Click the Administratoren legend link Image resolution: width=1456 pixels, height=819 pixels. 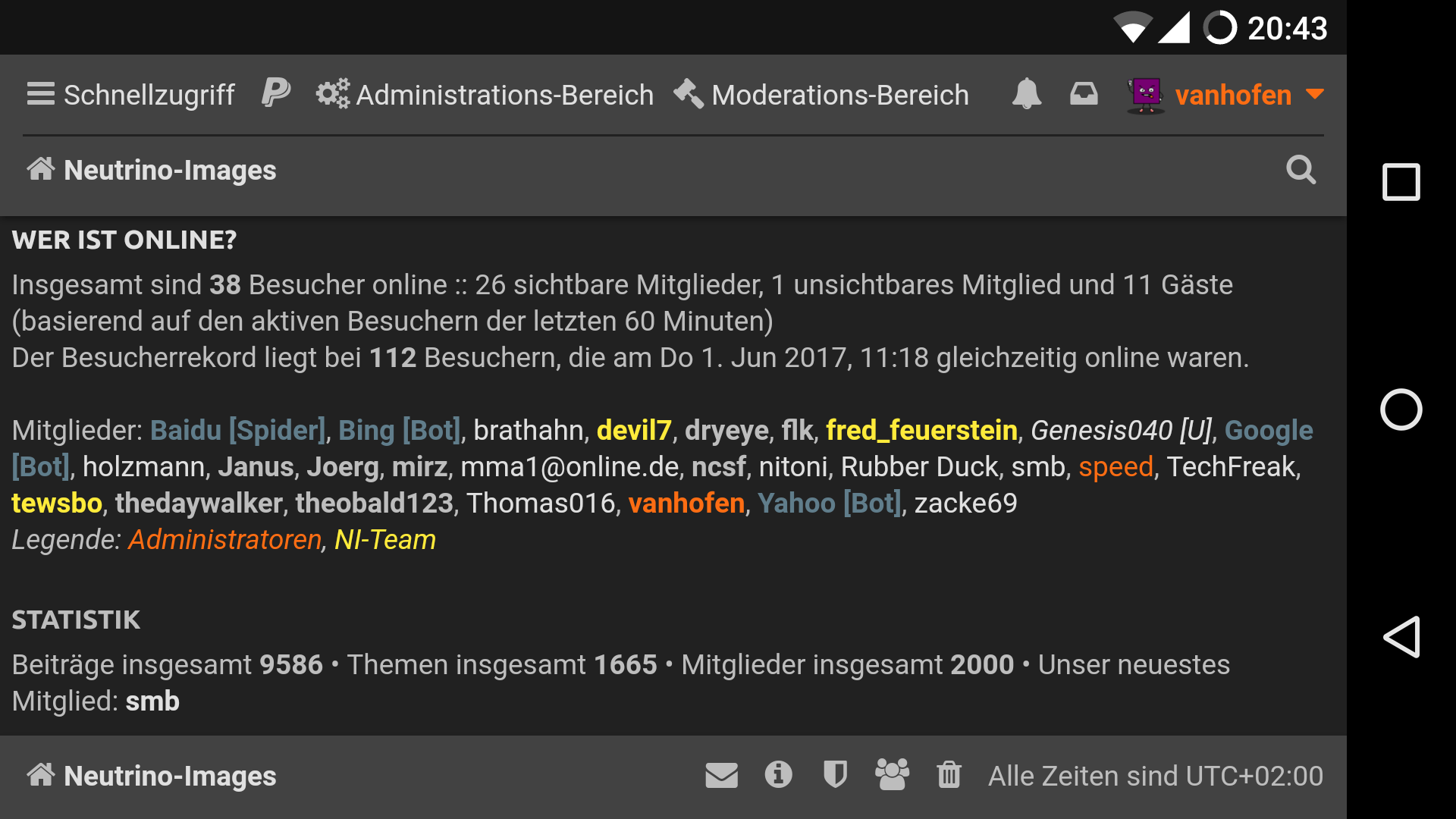(x=225, y=539)
